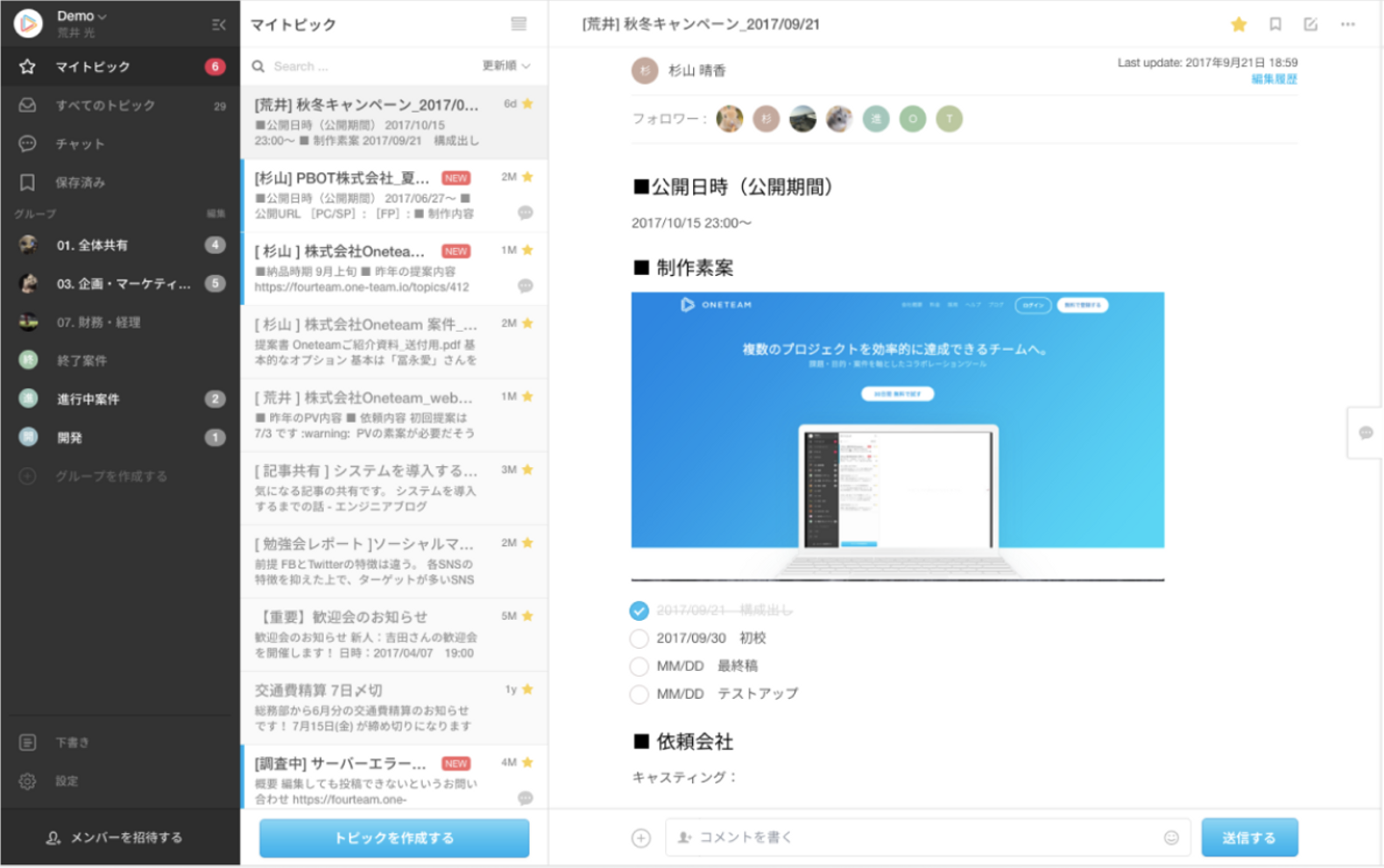Click author avatar beside 杉山 晴香
This screenshot has width=1384, height=868.
point(645,70)
